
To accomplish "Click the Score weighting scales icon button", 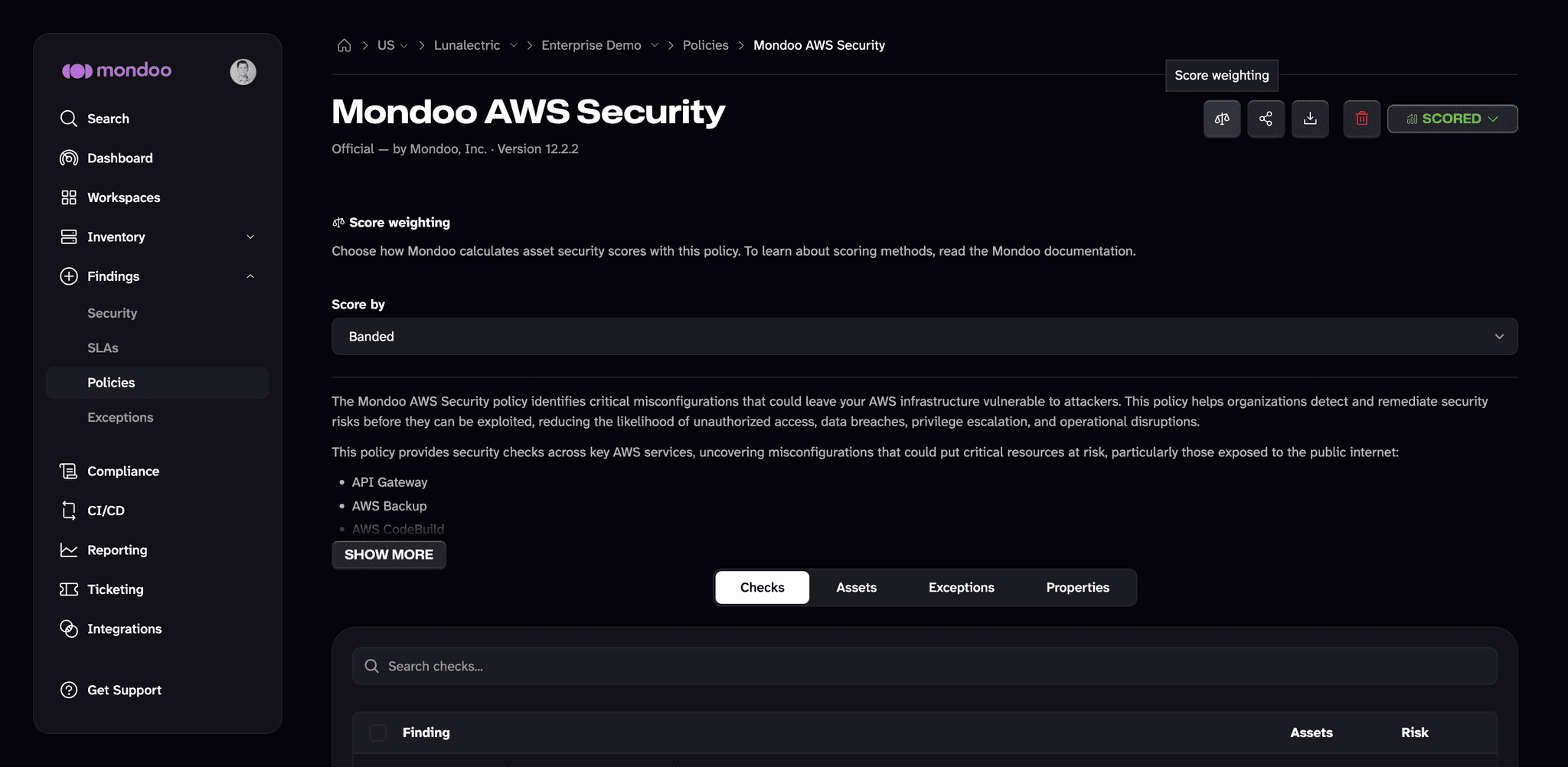I will point(1222,119).
